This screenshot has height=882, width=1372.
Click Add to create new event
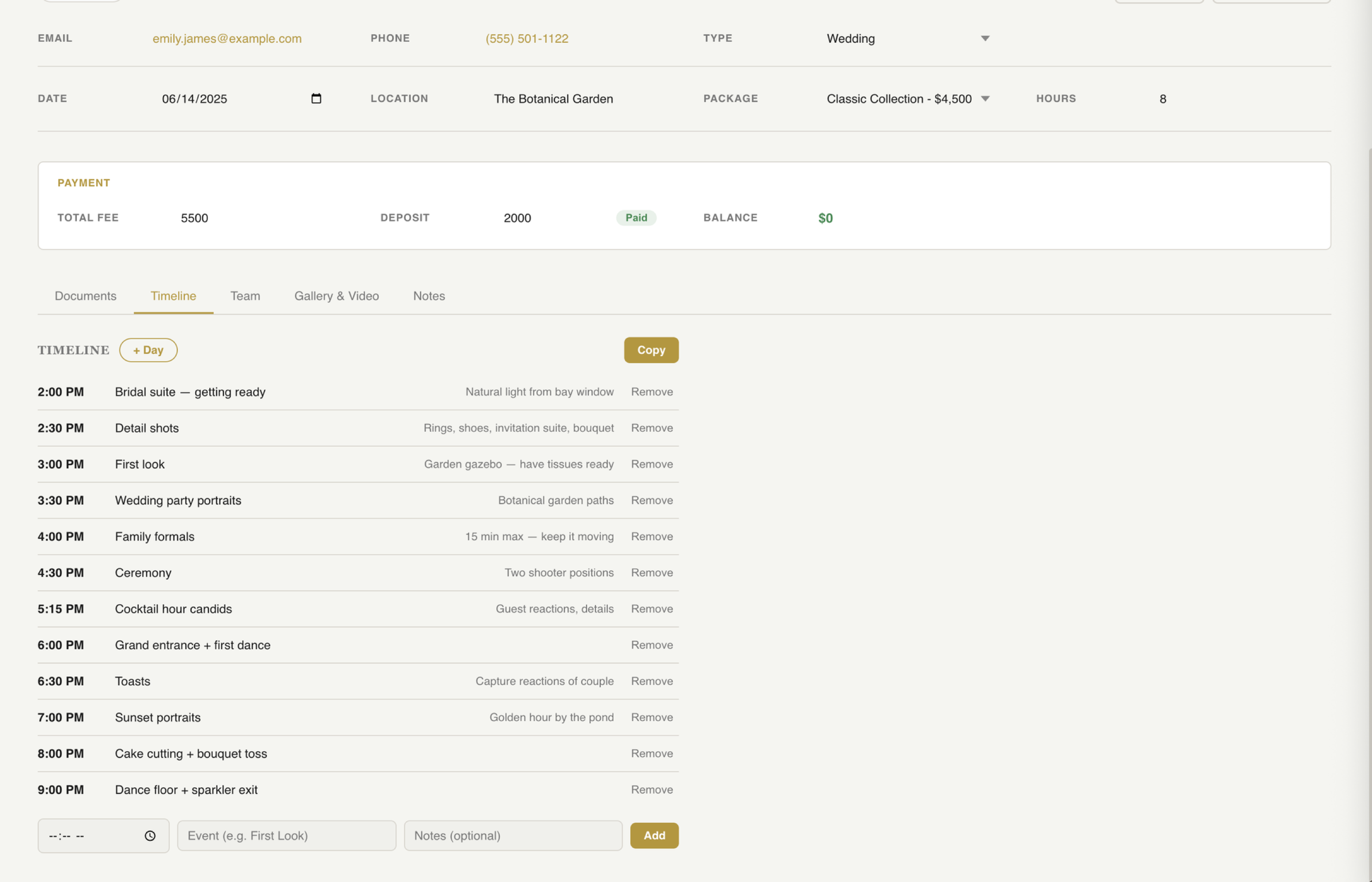click(x=654, y=835)
